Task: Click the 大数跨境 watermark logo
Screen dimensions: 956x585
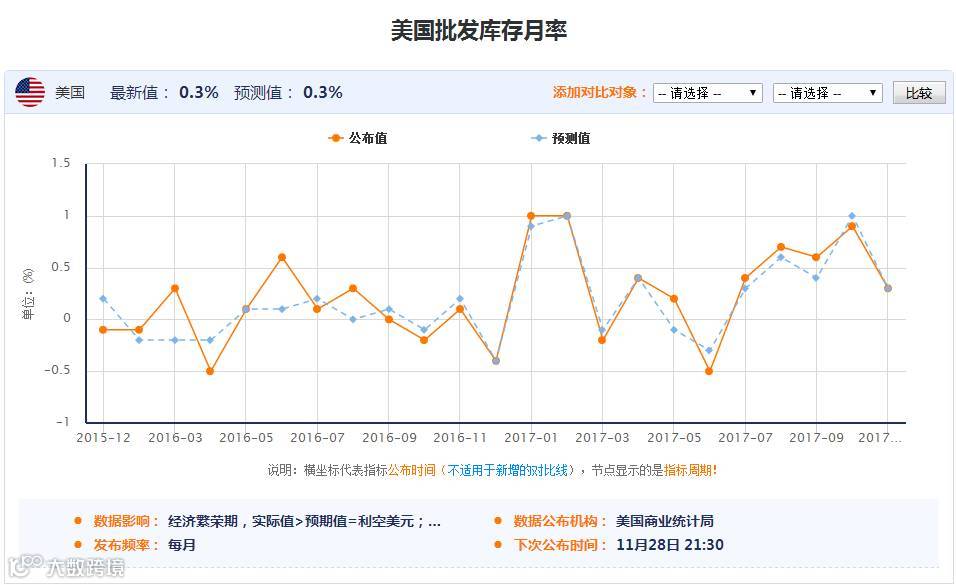Action: pos(66,567)
